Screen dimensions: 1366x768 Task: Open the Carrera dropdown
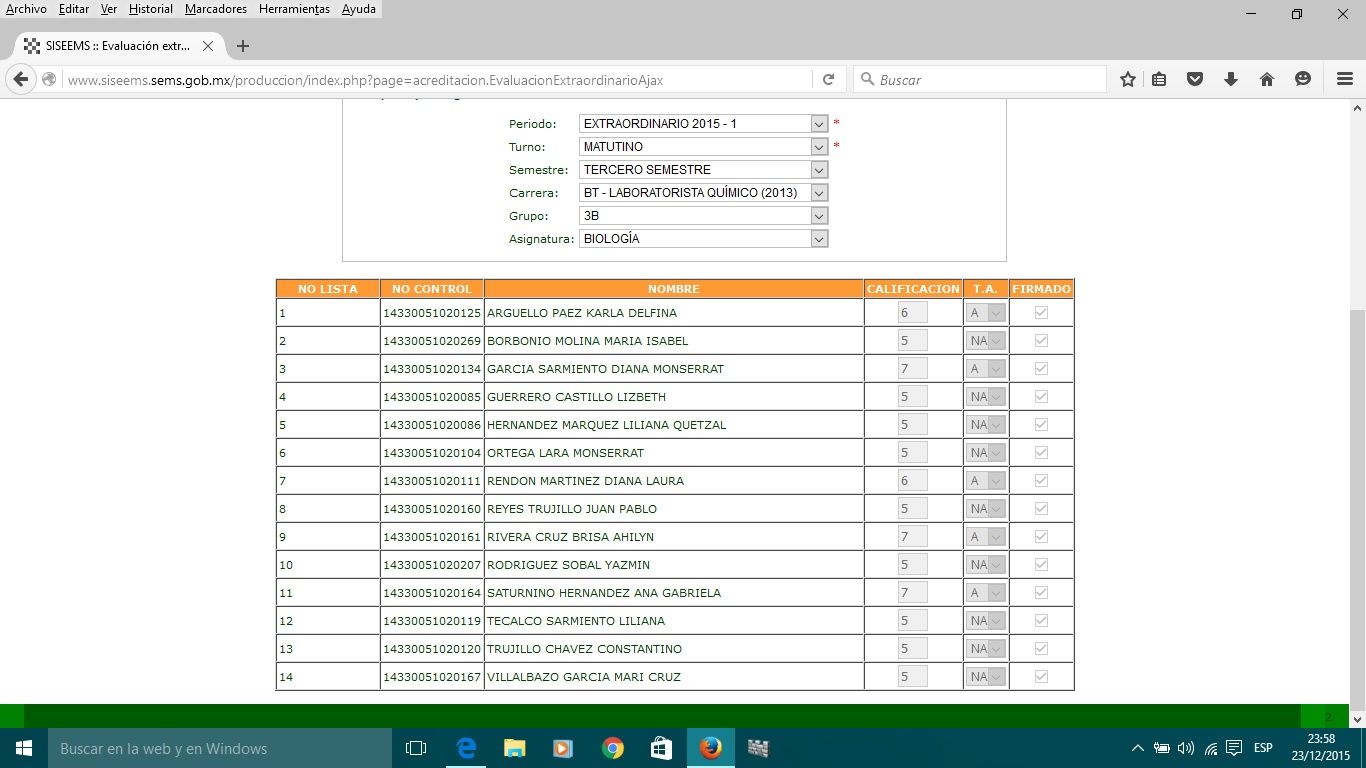704,193
